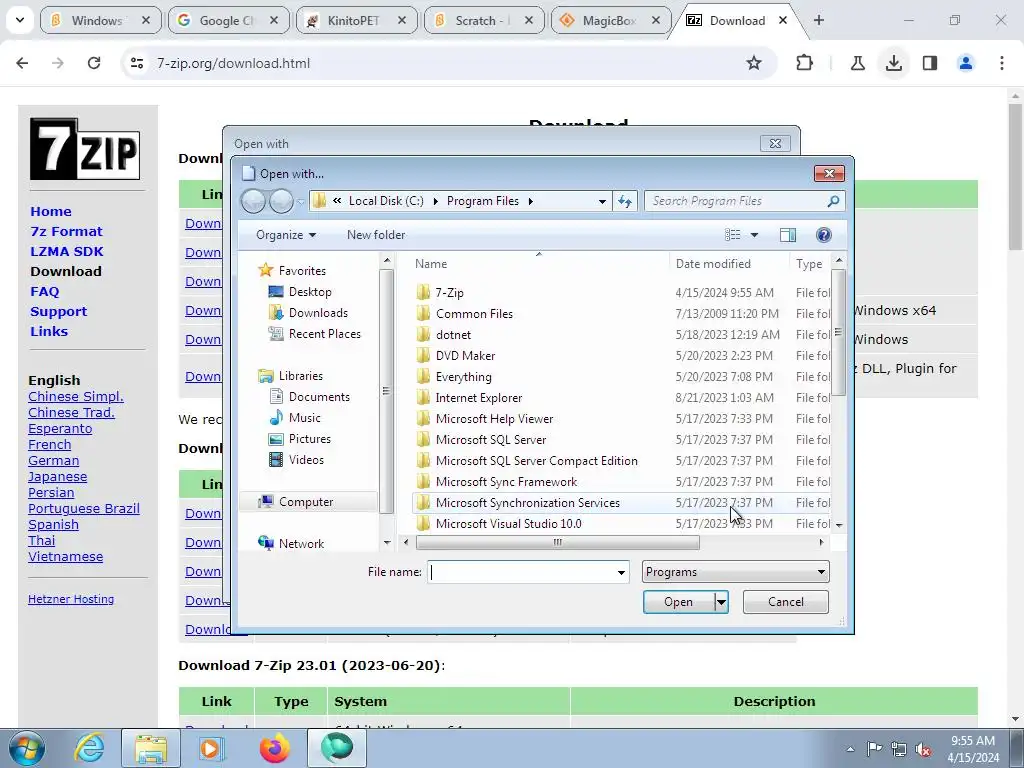Switch to the Google Chrome tab
This screenshot has height=768, width=1024.
pyautogui.click(x=227, y=21)
